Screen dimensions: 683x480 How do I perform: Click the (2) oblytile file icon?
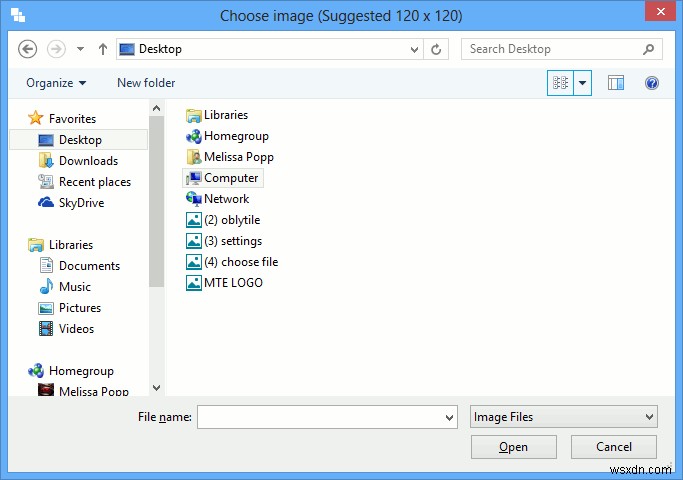point(193,220)
